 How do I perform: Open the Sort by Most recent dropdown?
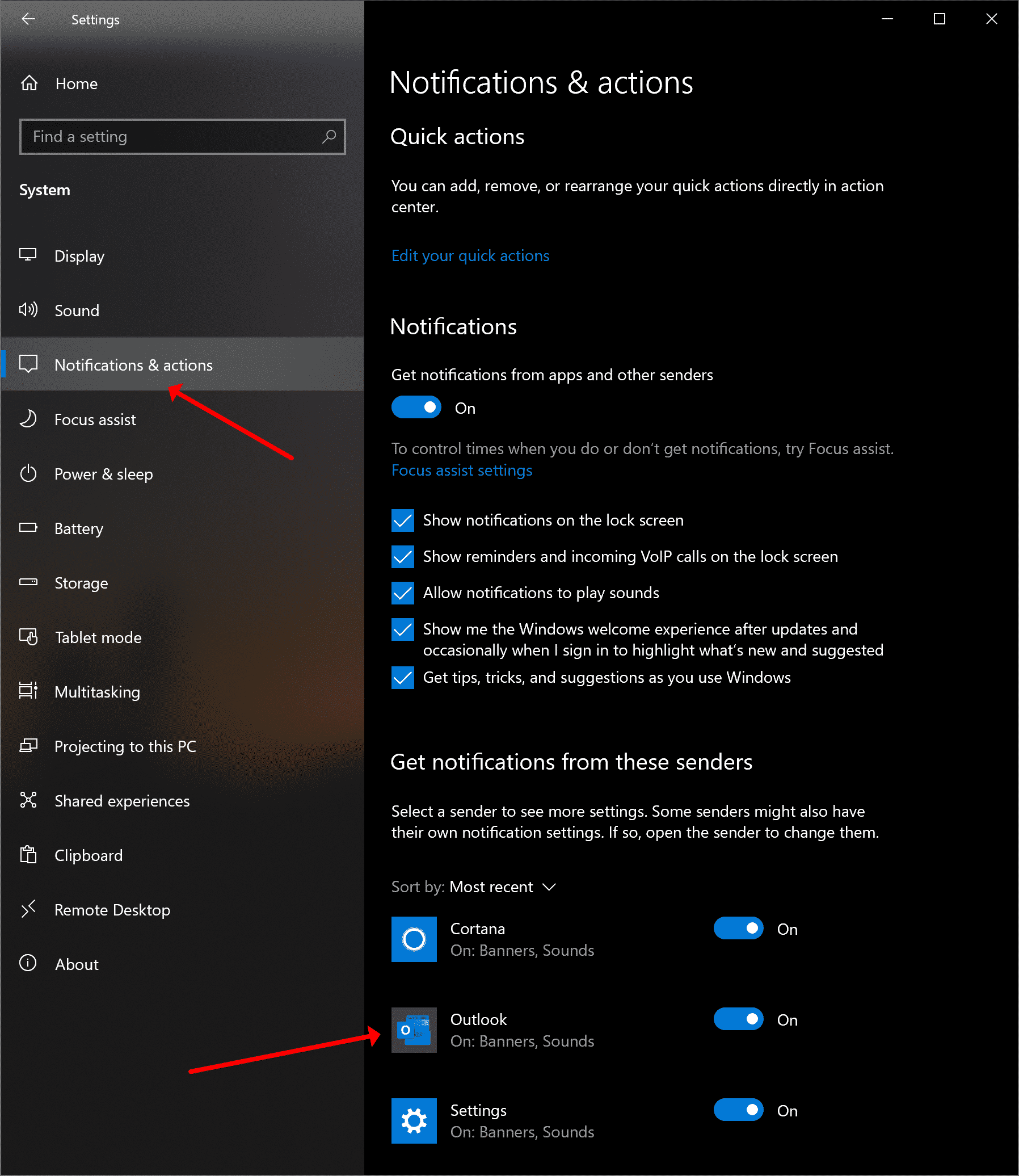(474, 887)
